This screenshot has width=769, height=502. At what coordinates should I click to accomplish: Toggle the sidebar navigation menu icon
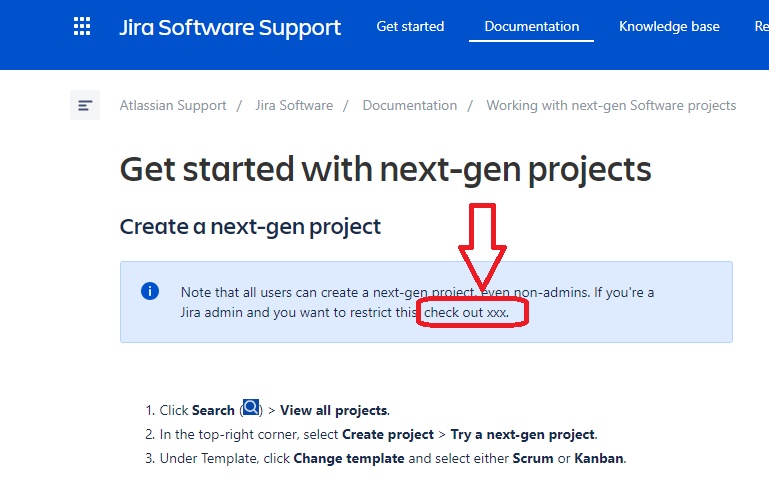[x=85, y=105]
